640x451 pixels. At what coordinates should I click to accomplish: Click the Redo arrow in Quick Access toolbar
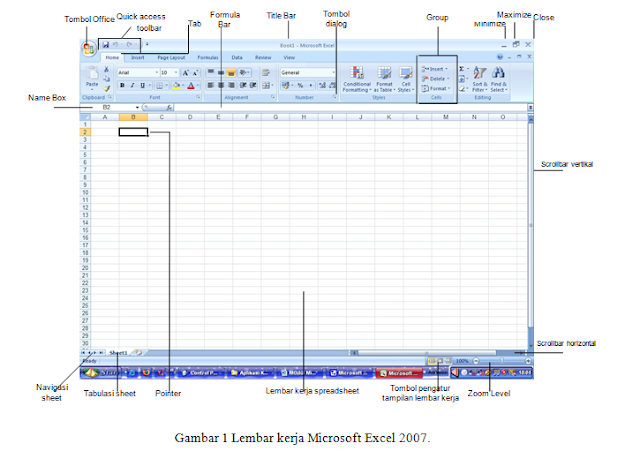tap(129, 44)
